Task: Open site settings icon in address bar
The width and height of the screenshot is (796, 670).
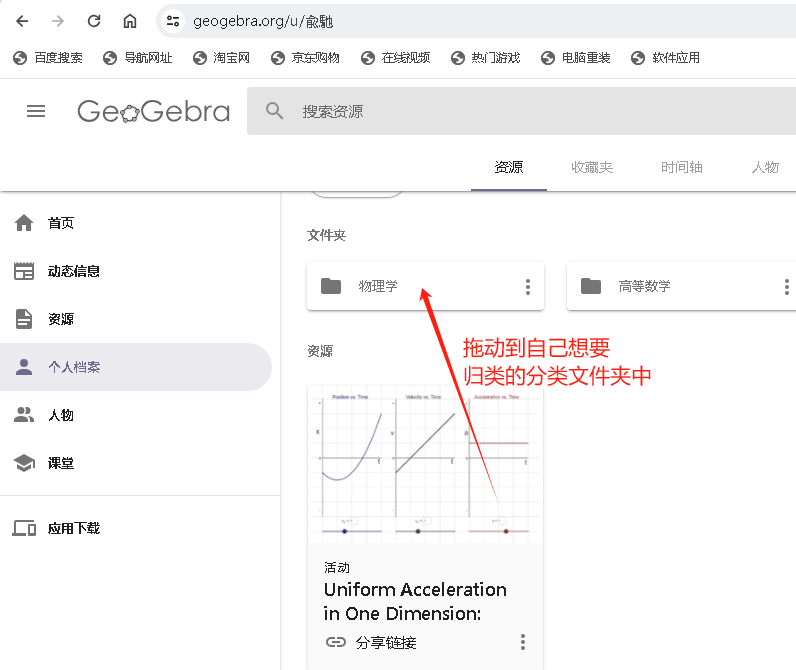Action: 173,21
